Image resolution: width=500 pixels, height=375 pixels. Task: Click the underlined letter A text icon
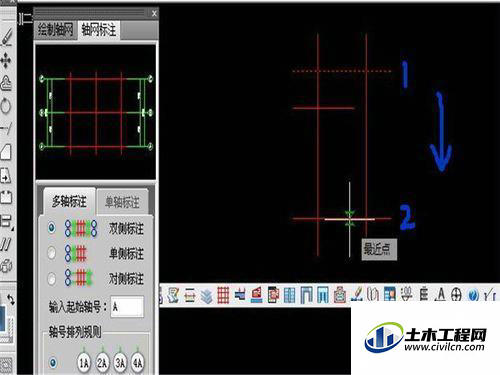[x=441, y=294]
